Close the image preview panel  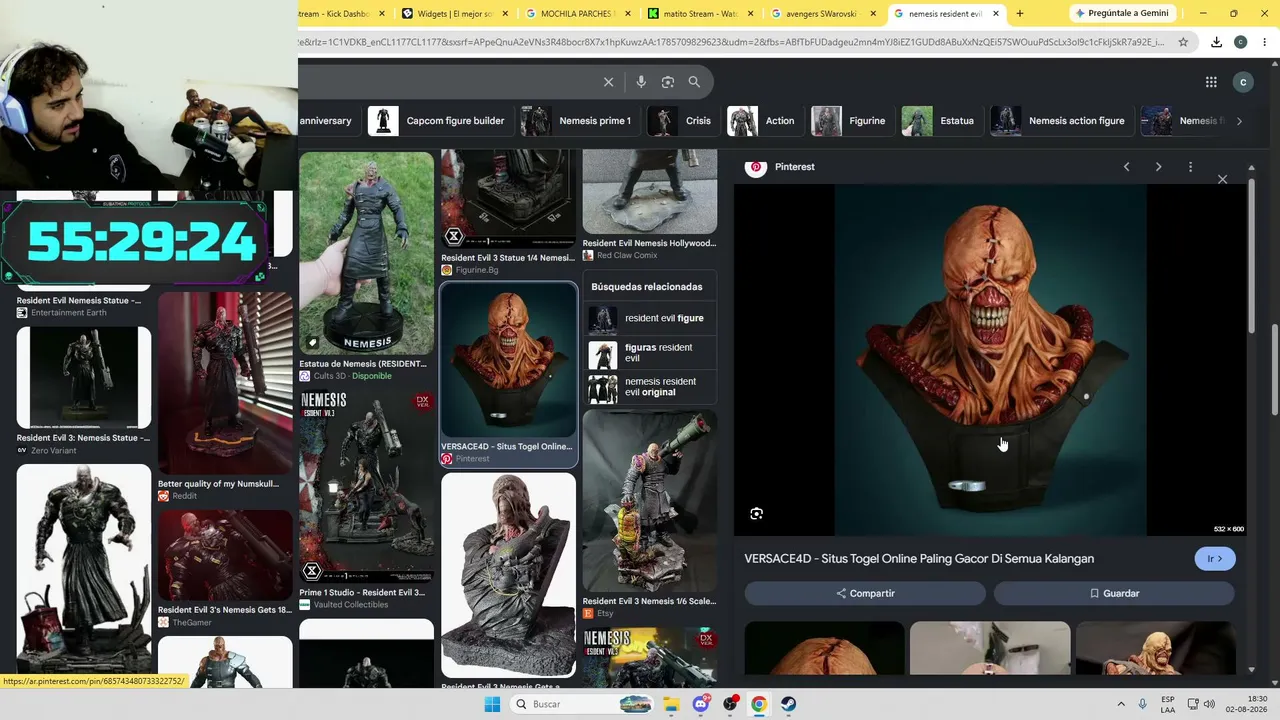click(1222, 179)
